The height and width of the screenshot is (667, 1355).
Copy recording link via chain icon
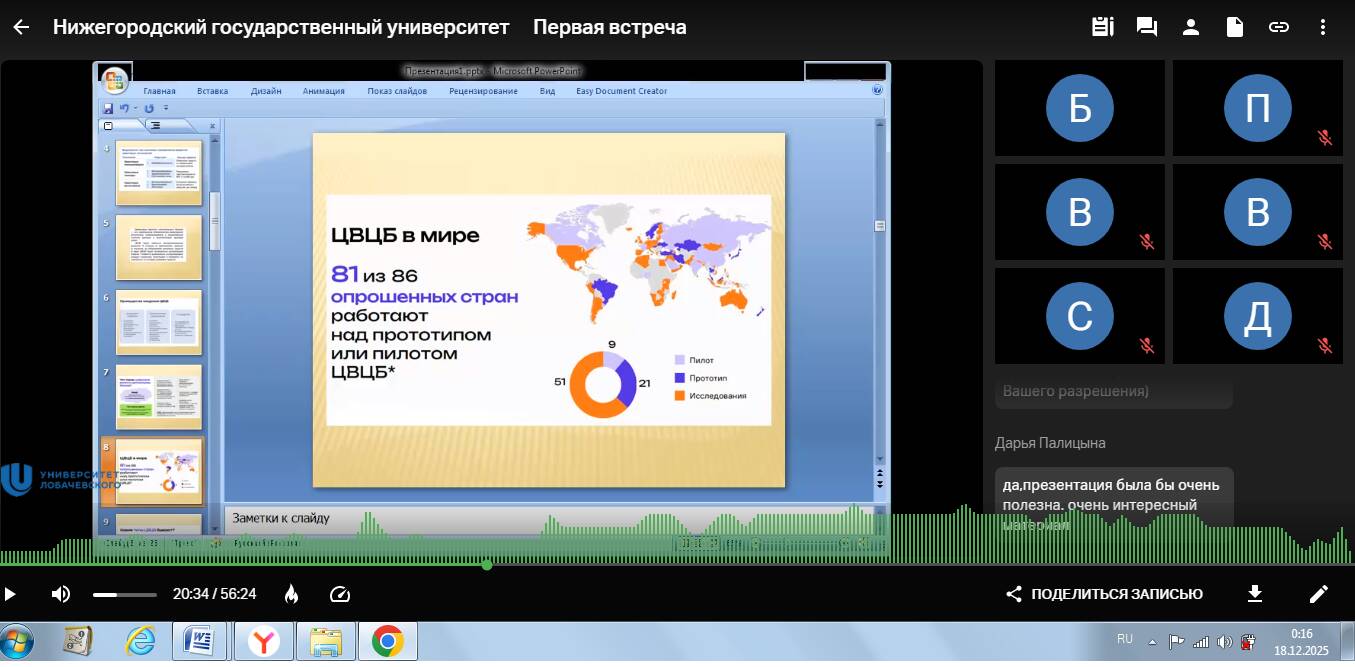(x=1279, y=27)
